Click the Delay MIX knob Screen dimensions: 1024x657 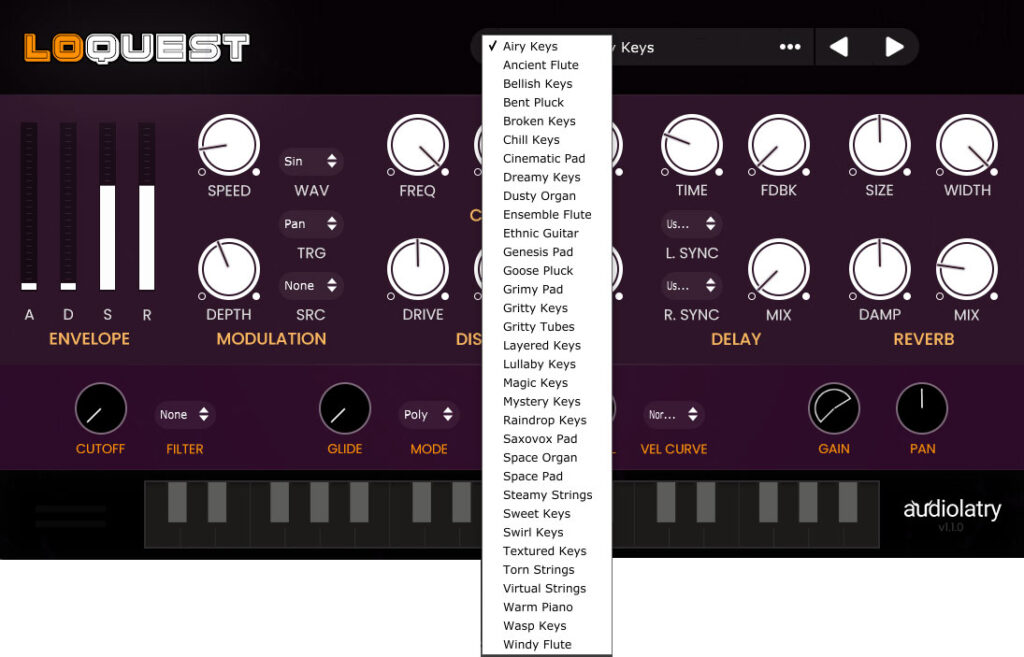(x=778, y=269)
